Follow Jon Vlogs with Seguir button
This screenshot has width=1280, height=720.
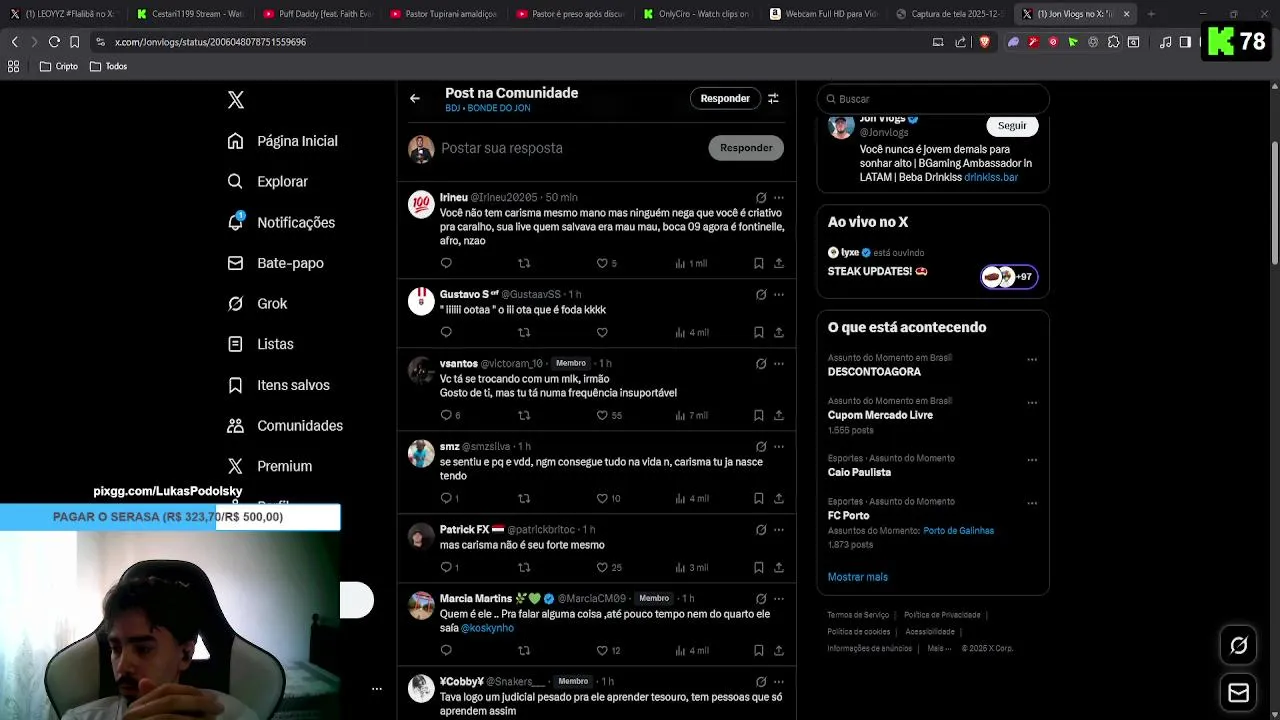pyautogui.click(x=1012, y=126)
